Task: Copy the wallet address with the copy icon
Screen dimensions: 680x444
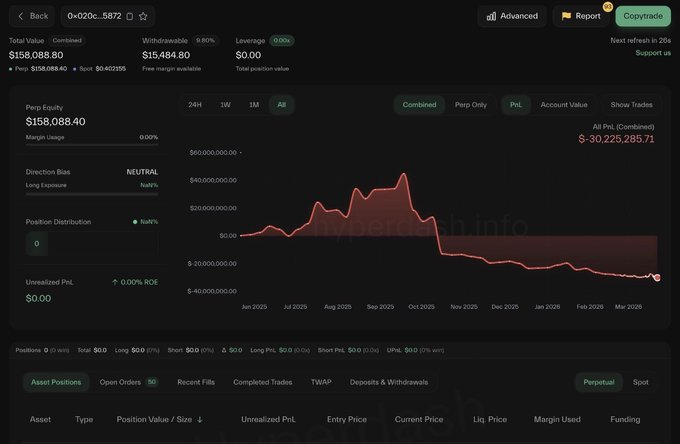Action: (x=131, y=16)
